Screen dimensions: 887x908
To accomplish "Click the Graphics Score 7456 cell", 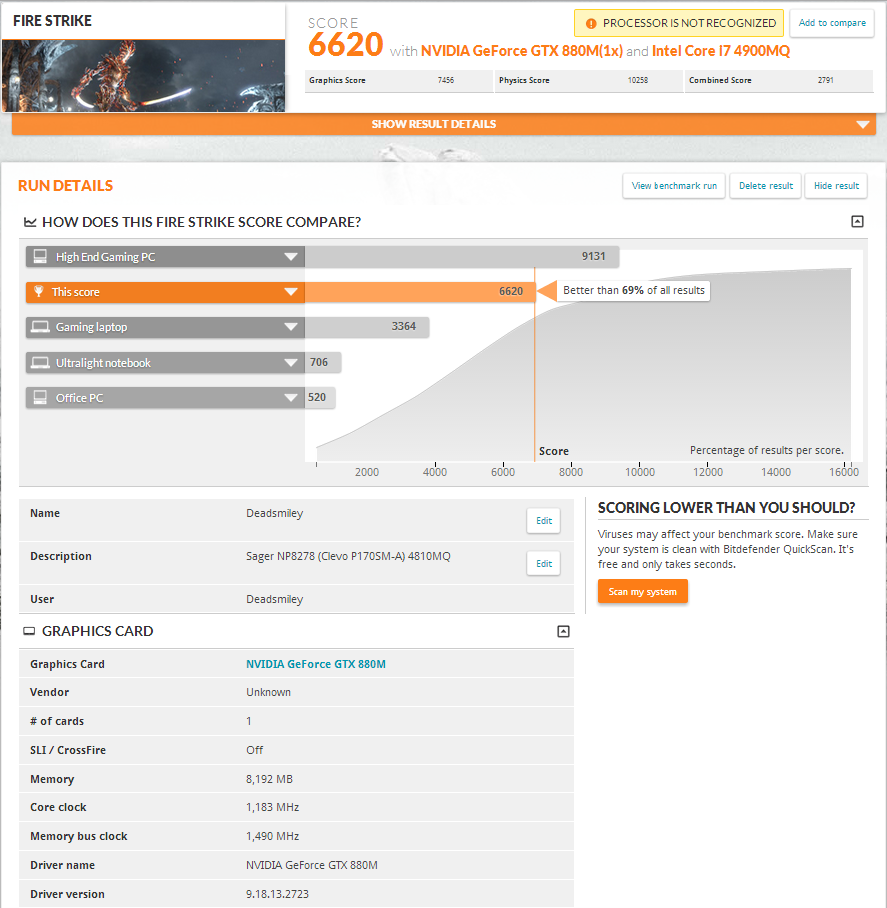I will pos(399,80).
